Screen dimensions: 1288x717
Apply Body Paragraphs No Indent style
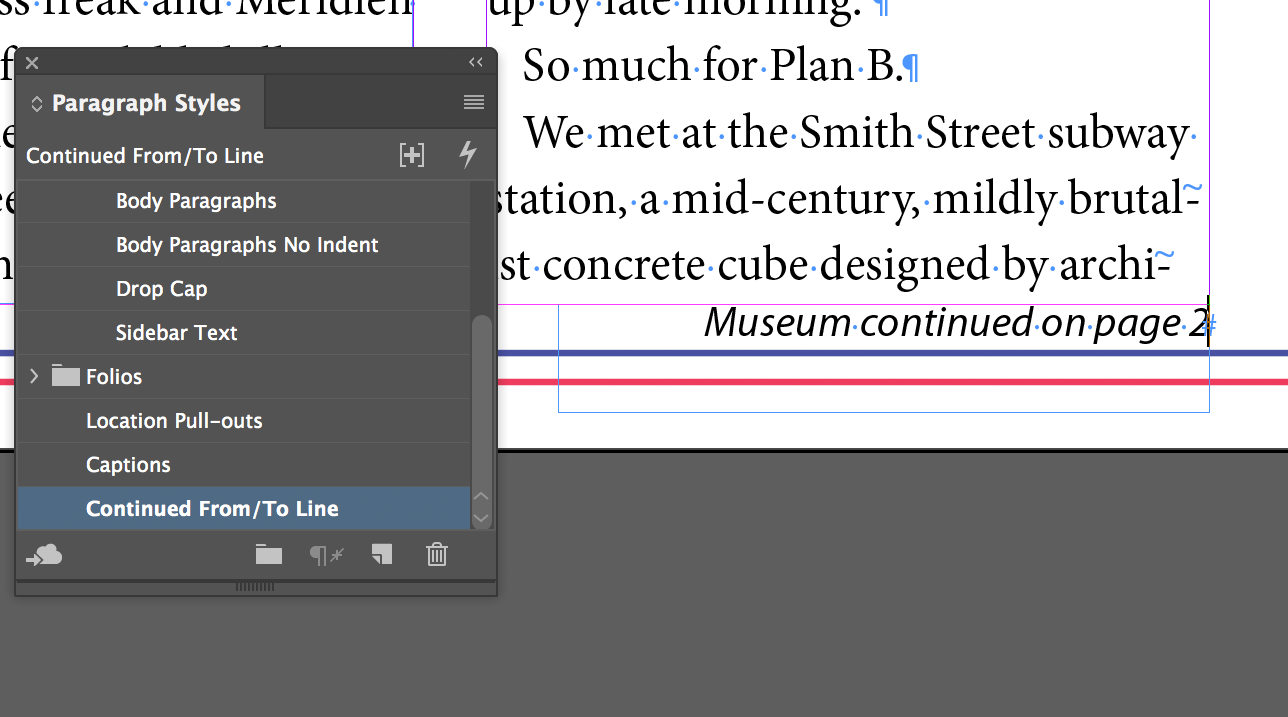(x=243, y=245)
